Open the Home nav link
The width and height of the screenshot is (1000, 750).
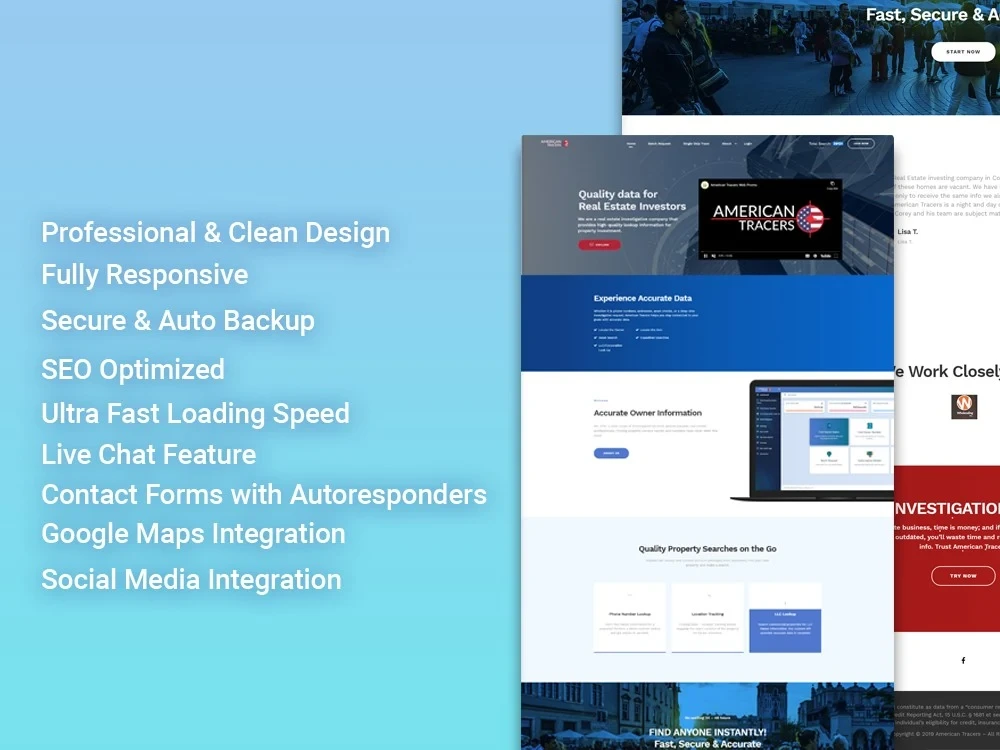[631, 143]
